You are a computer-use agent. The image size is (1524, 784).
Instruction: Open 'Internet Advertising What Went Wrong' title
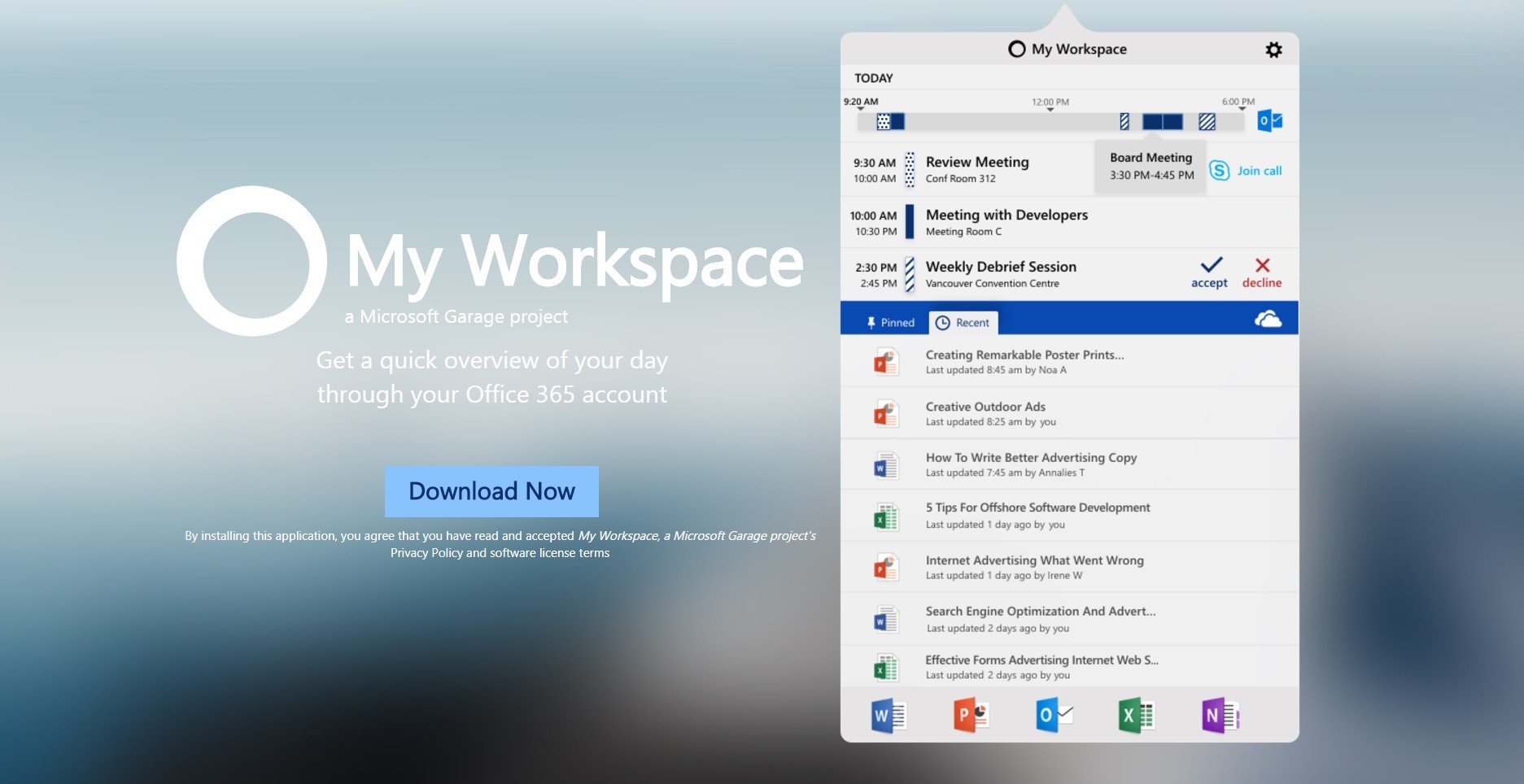[1034, 560]
